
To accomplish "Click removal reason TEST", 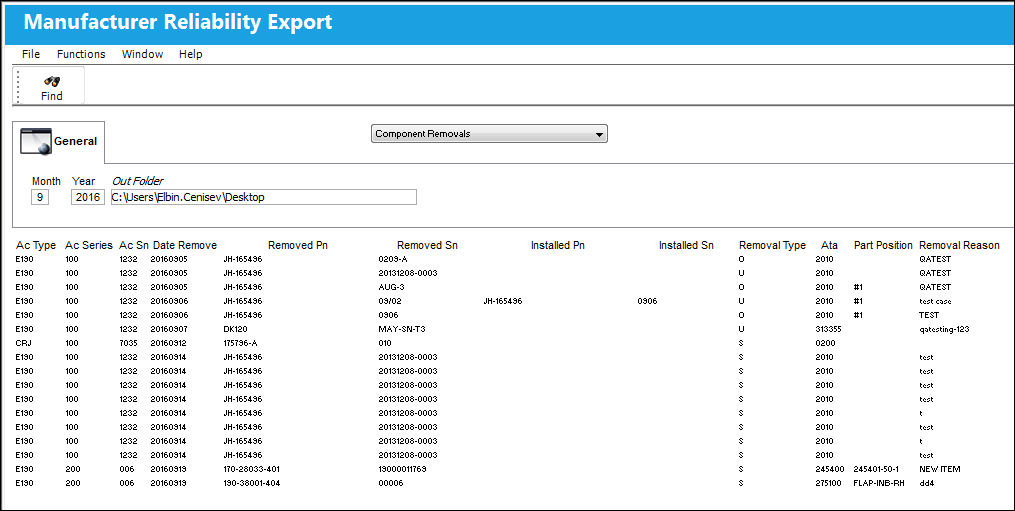I will click(x=929, y=315).
